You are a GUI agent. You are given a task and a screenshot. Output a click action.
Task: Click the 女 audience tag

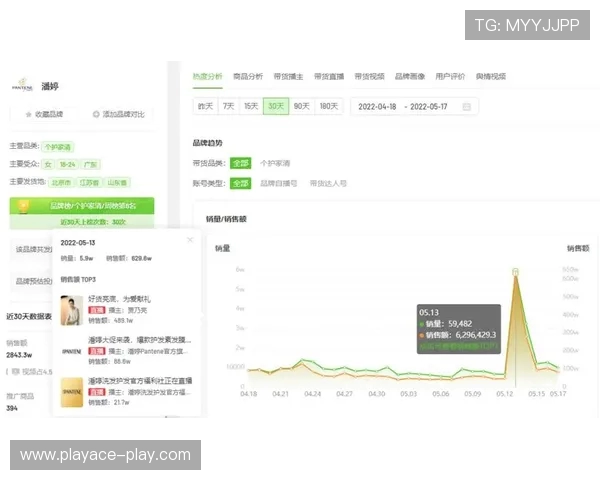coord(48,165)
